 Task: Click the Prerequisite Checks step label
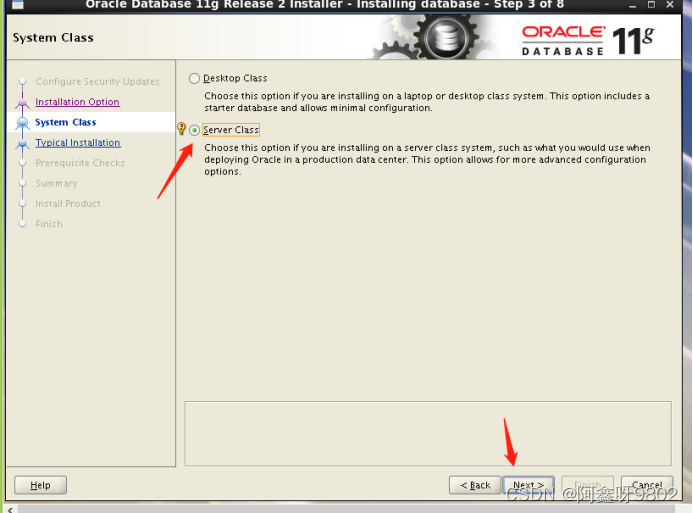point(80,163)
